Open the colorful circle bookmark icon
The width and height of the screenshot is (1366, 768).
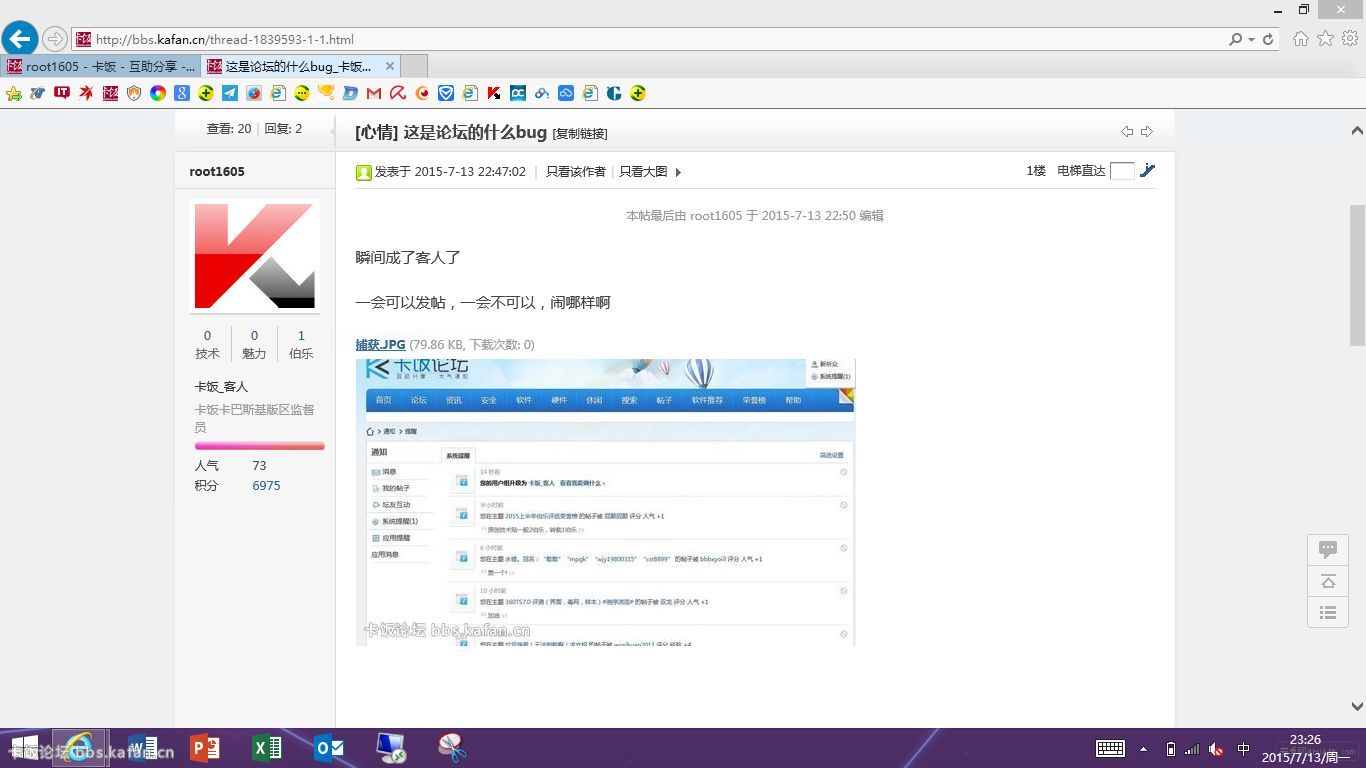tap(158, 93)
